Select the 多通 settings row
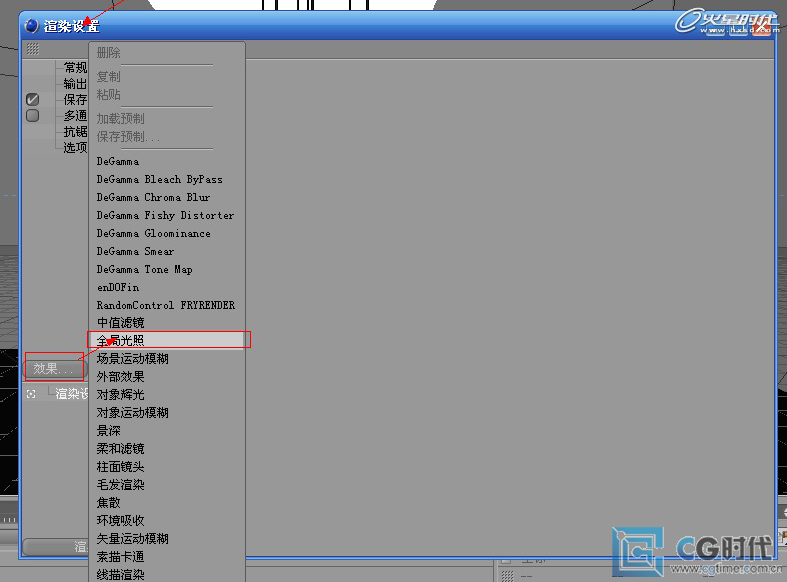The height and width of the screenshot is (582, 787). pyautogui.click(x=75, y=115)
